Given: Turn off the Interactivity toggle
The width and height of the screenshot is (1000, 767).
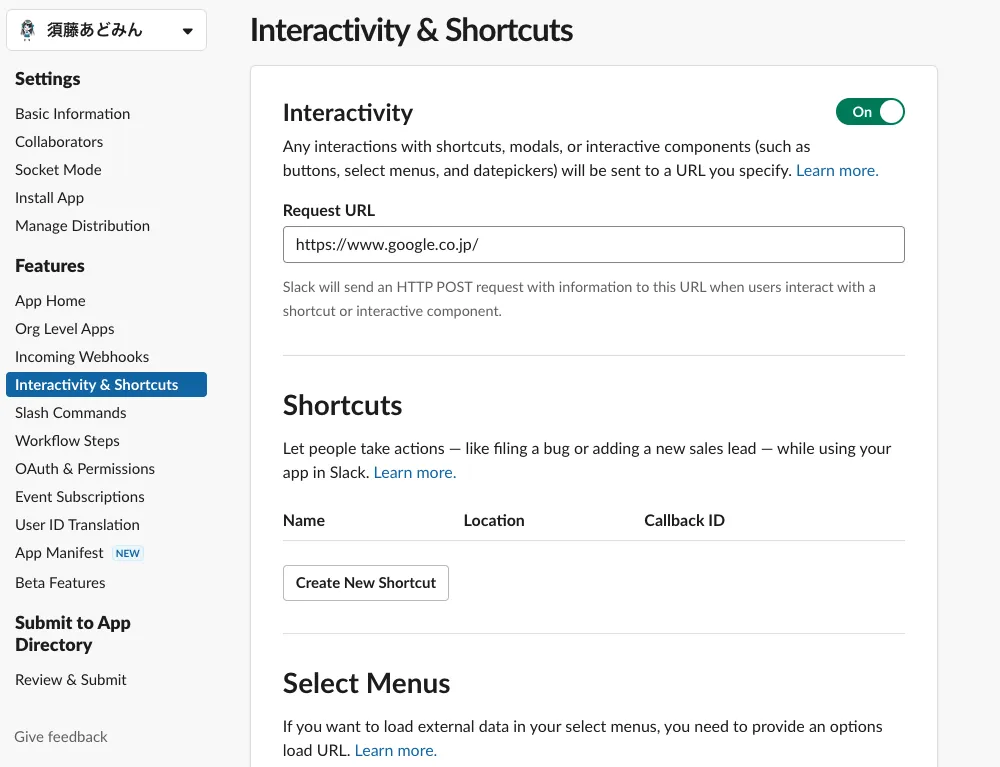Looking at the screenshot, I should [870, 112].
